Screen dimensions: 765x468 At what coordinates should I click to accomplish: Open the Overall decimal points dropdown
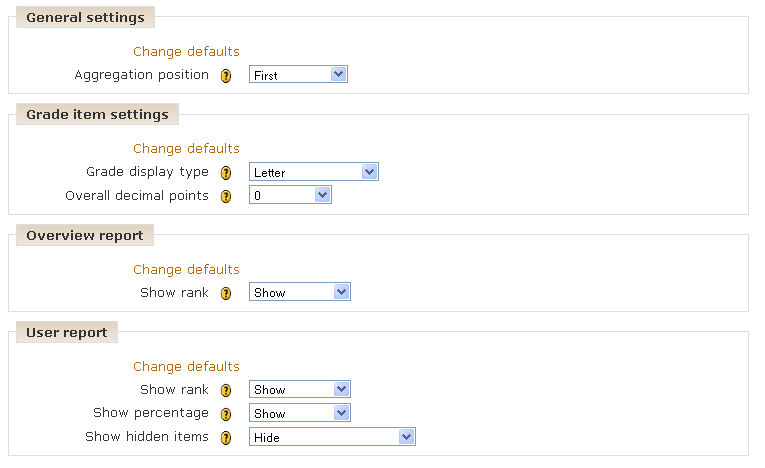[290, 195]
